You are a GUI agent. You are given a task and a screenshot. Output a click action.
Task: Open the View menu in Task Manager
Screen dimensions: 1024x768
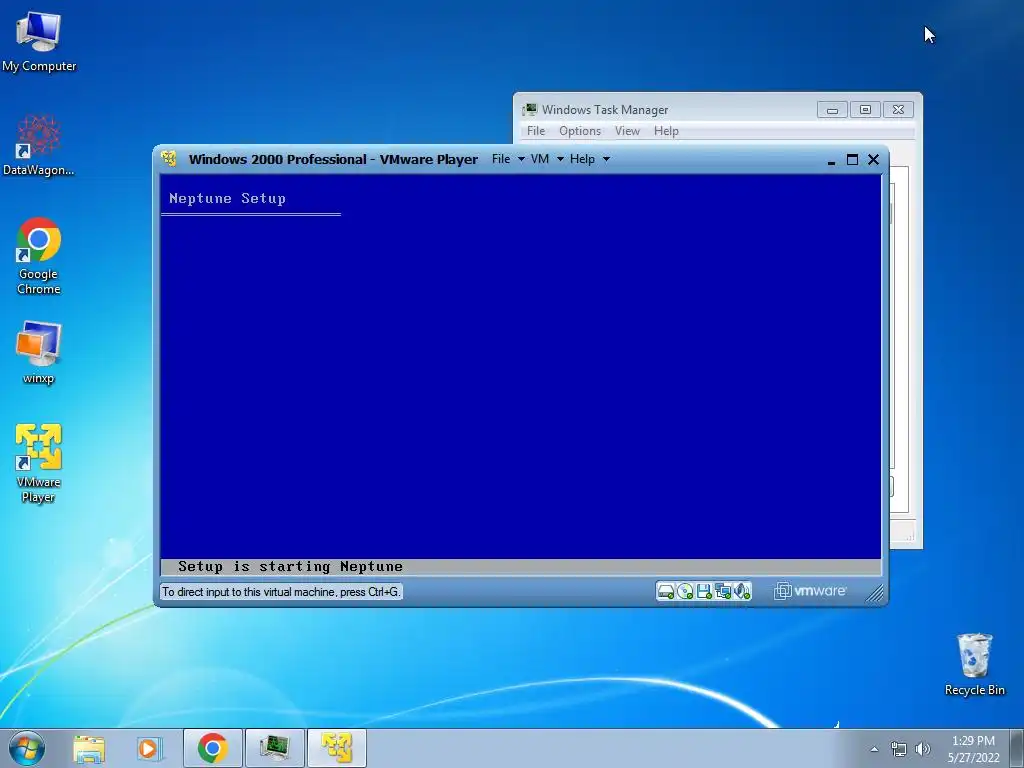point(627,131)
